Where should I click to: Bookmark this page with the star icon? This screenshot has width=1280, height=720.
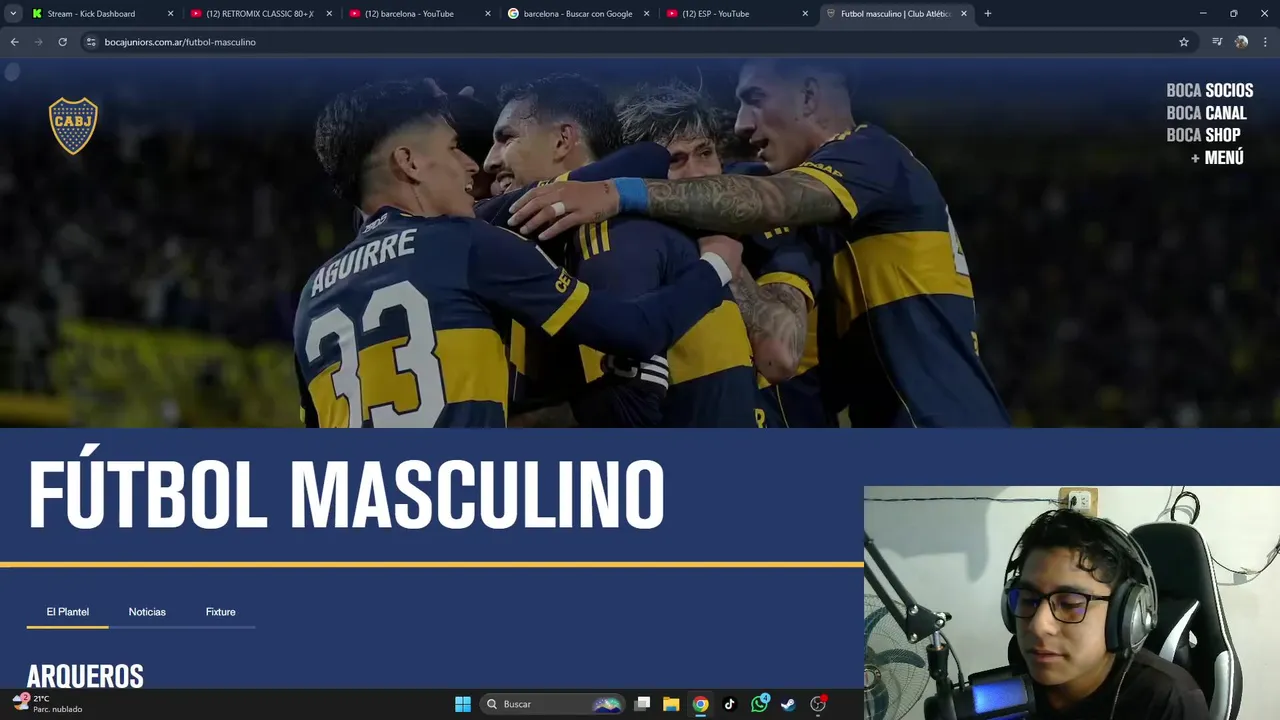click(1184, 42)
